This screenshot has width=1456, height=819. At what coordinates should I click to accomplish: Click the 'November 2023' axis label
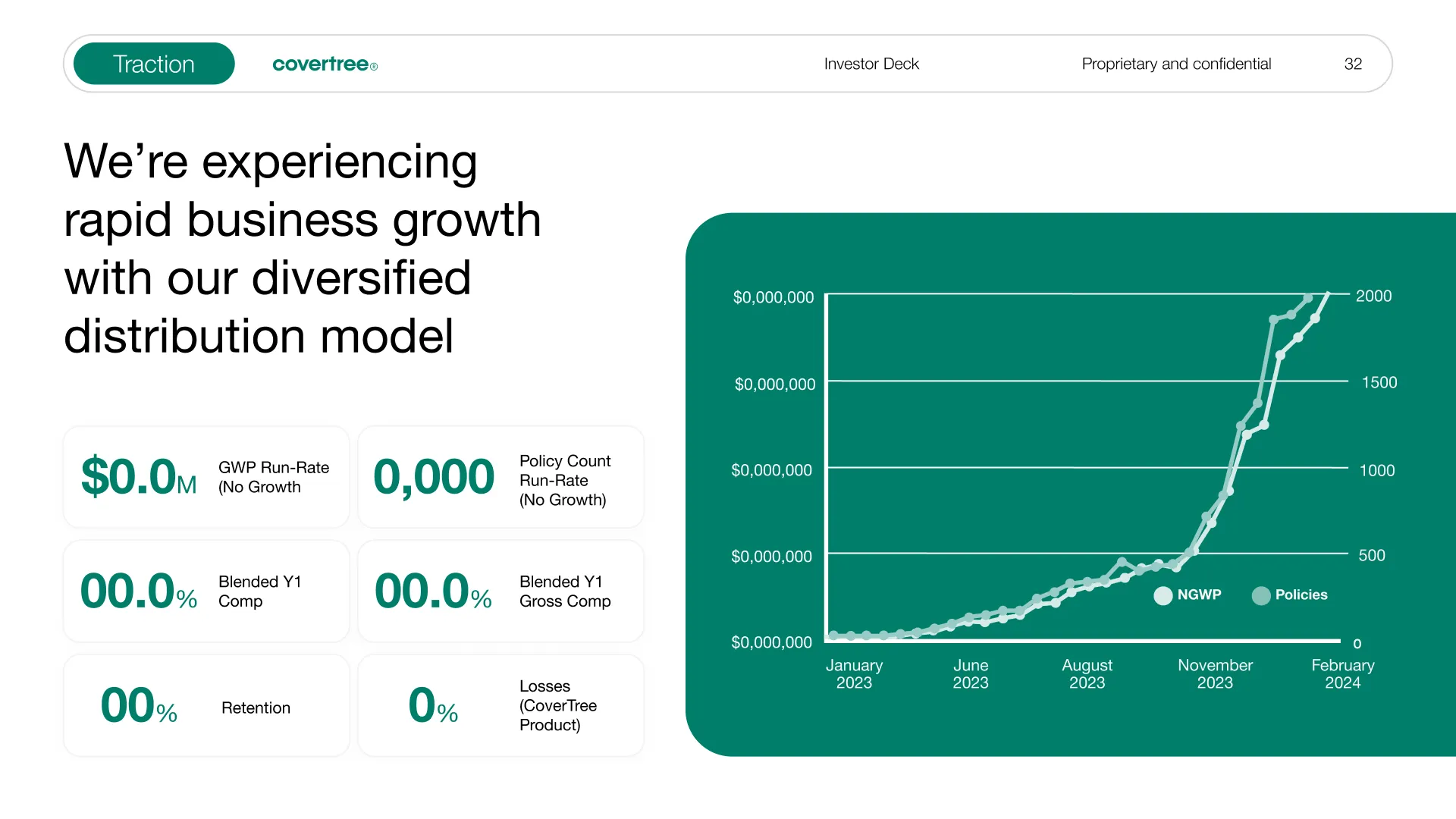1215,673
